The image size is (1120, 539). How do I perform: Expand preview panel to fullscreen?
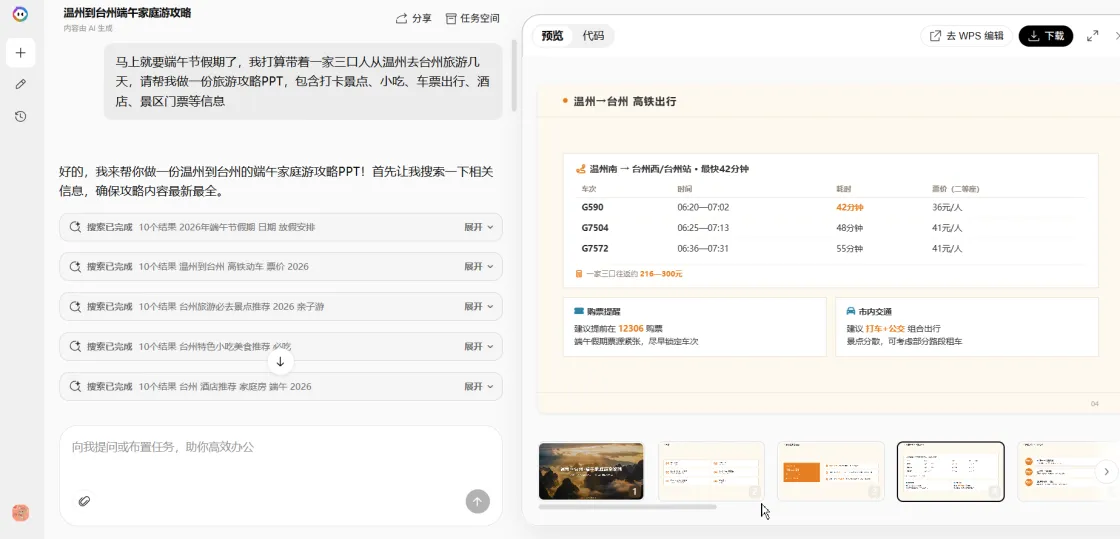coord(1092,36)
